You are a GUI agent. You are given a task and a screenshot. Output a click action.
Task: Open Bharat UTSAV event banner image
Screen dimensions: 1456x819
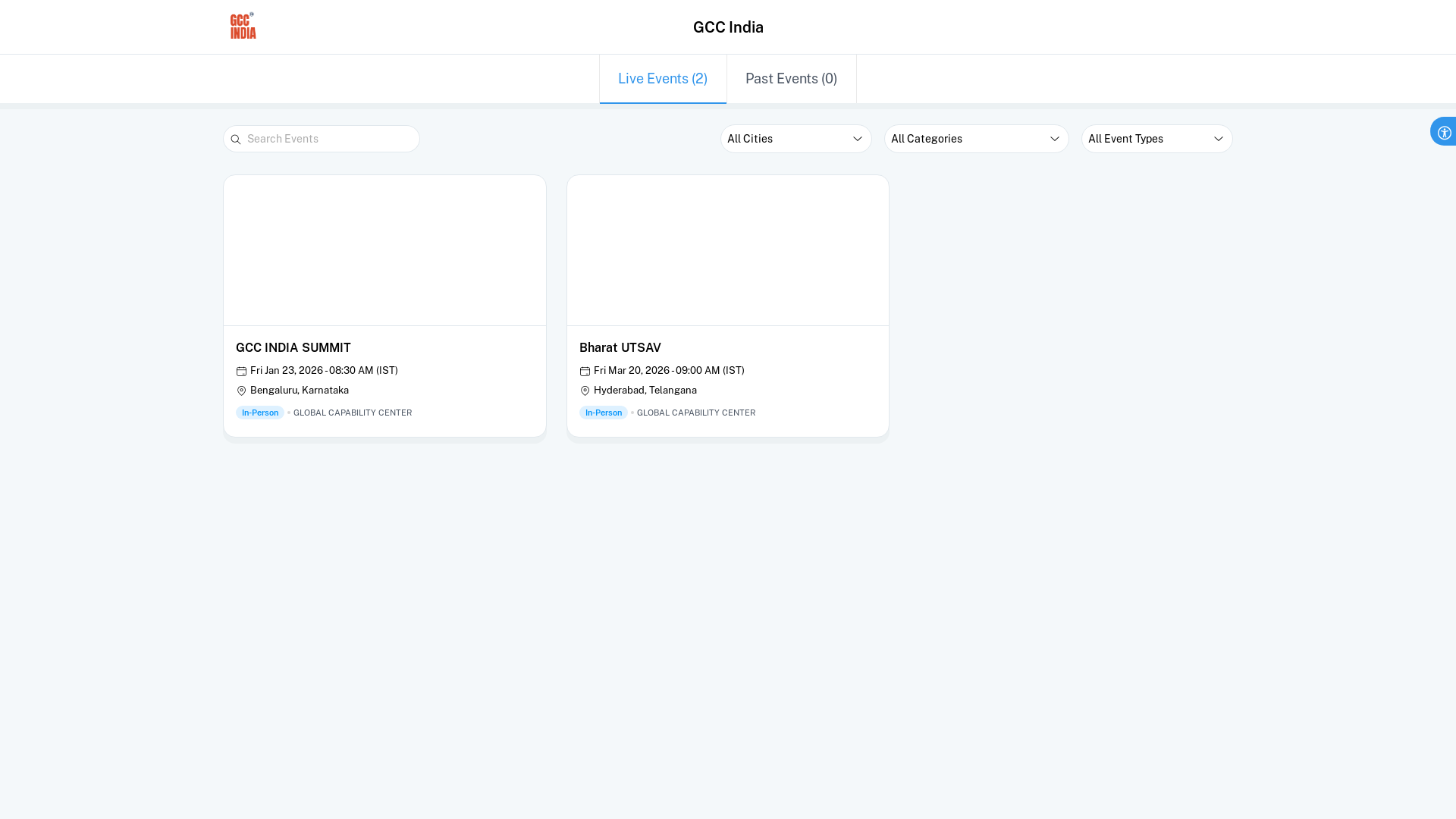728,250
